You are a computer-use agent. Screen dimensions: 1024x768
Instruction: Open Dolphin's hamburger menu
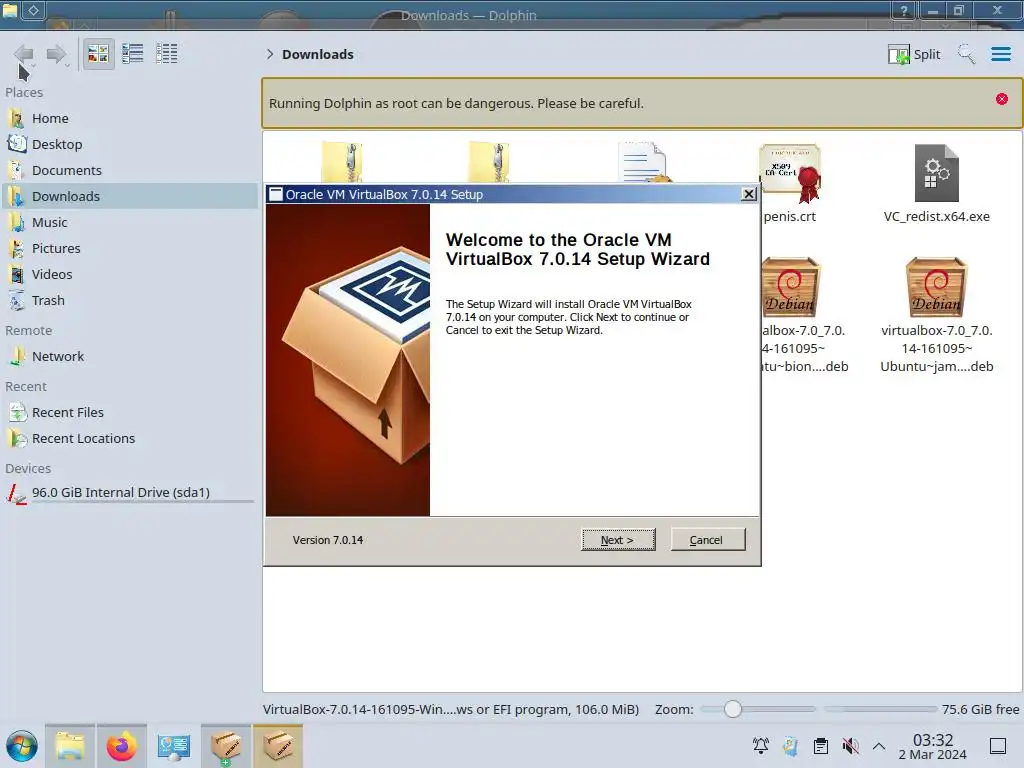pyautogui.click(x=1000, y=54)
